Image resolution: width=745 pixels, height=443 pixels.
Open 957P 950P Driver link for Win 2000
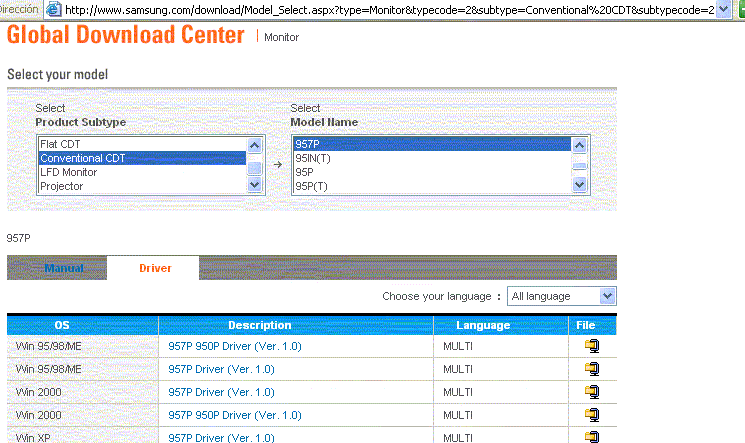coord(235,415)
